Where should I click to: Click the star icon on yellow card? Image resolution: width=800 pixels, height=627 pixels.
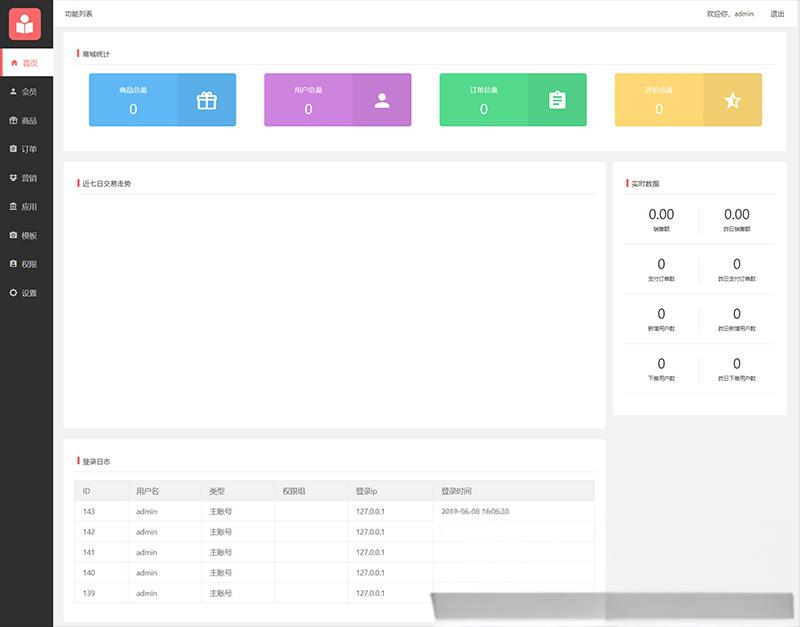732,101
